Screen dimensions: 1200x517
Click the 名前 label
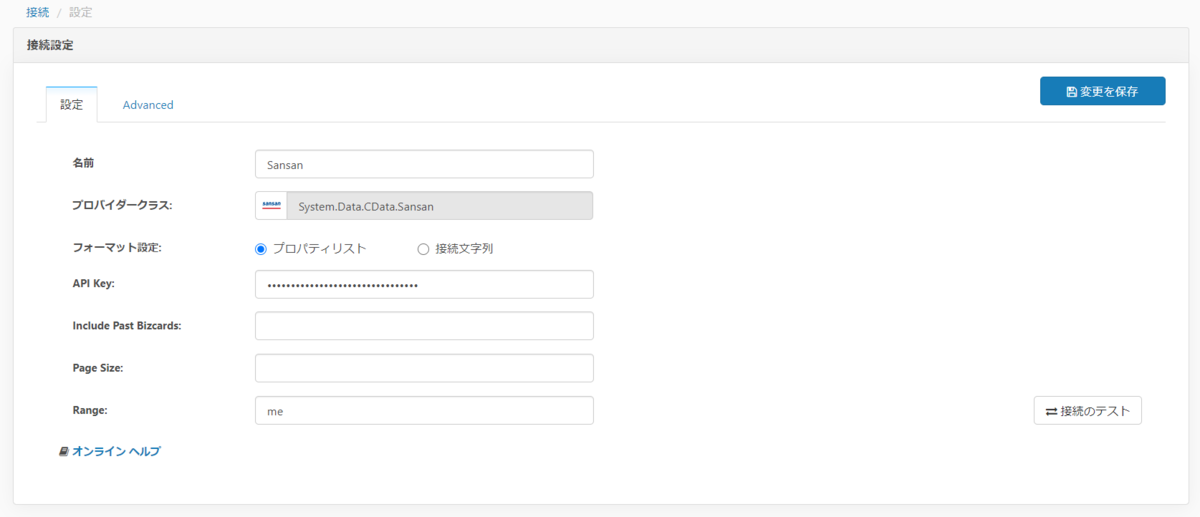83,162
